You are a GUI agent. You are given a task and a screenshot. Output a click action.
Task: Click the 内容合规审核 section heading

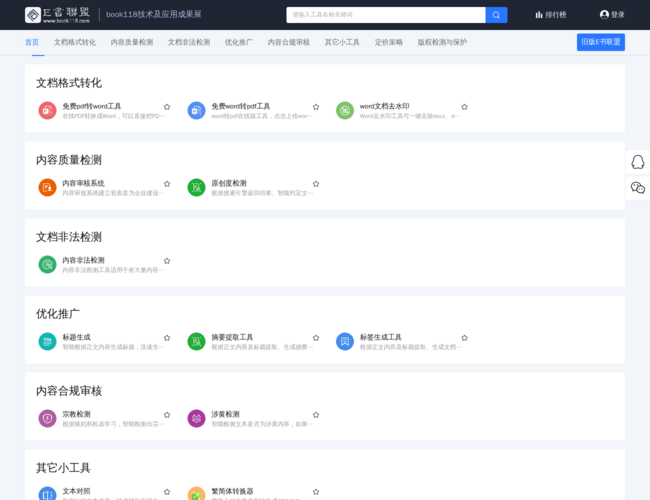pyautogui.click(x=69, y=391)
